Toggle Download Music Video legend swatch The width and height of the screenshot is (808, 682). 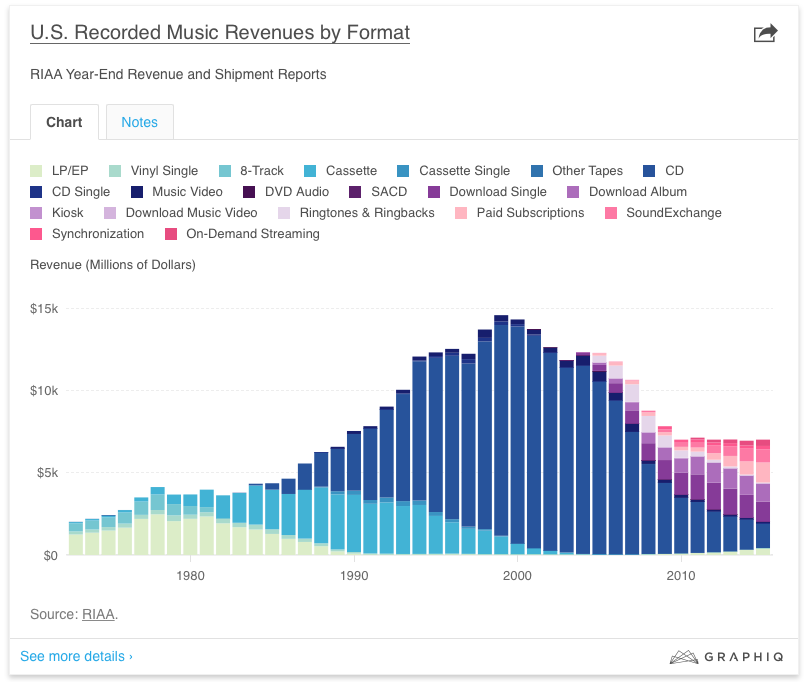(110, 213)
